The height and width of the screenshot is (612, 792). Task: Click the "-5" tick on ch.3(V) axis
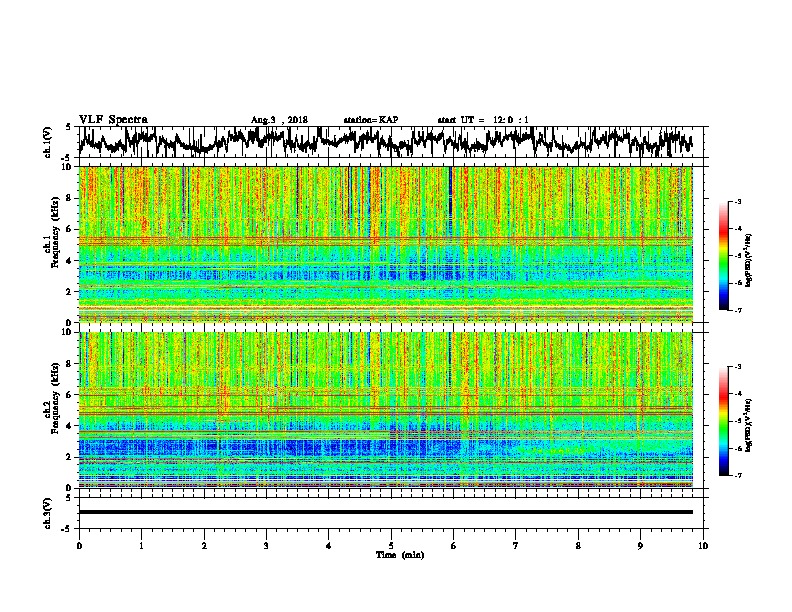[68, 529]
